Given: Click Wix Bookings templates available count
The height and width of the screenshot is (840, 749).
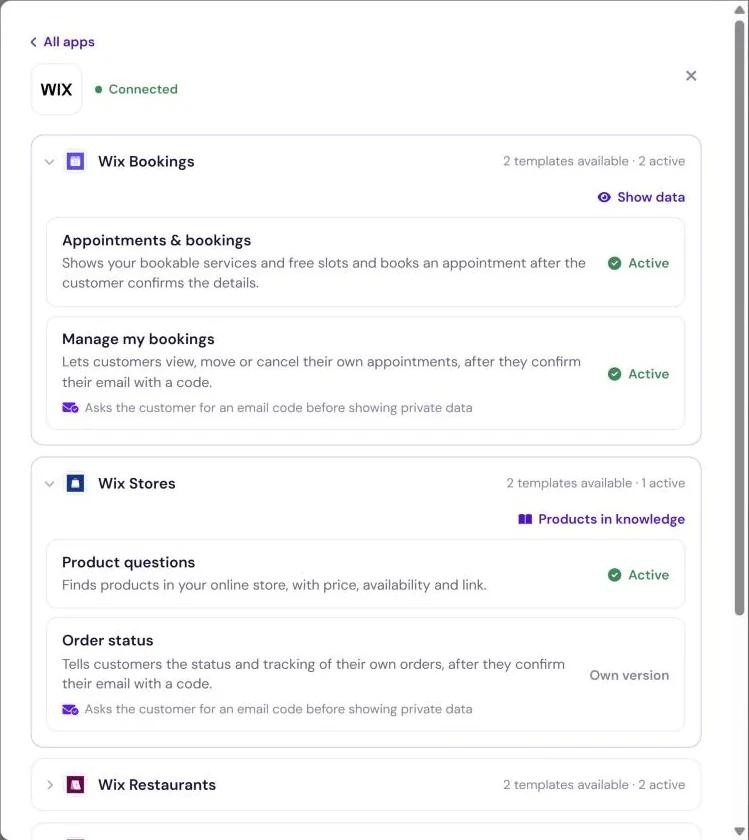Looking at the screenshot, I should pyautogui.click(x=566, y=161).
